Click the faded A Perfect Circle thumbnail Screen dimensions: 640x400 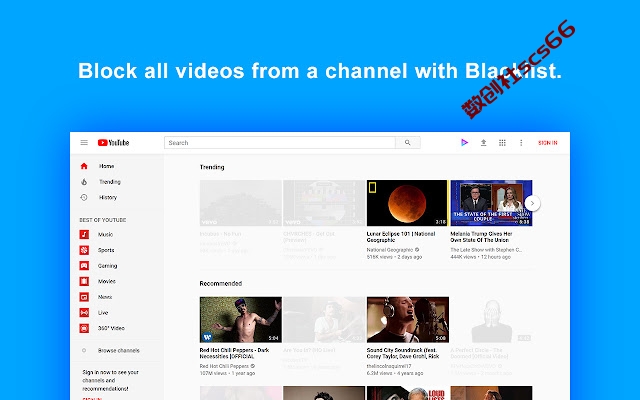coord(491,320)
